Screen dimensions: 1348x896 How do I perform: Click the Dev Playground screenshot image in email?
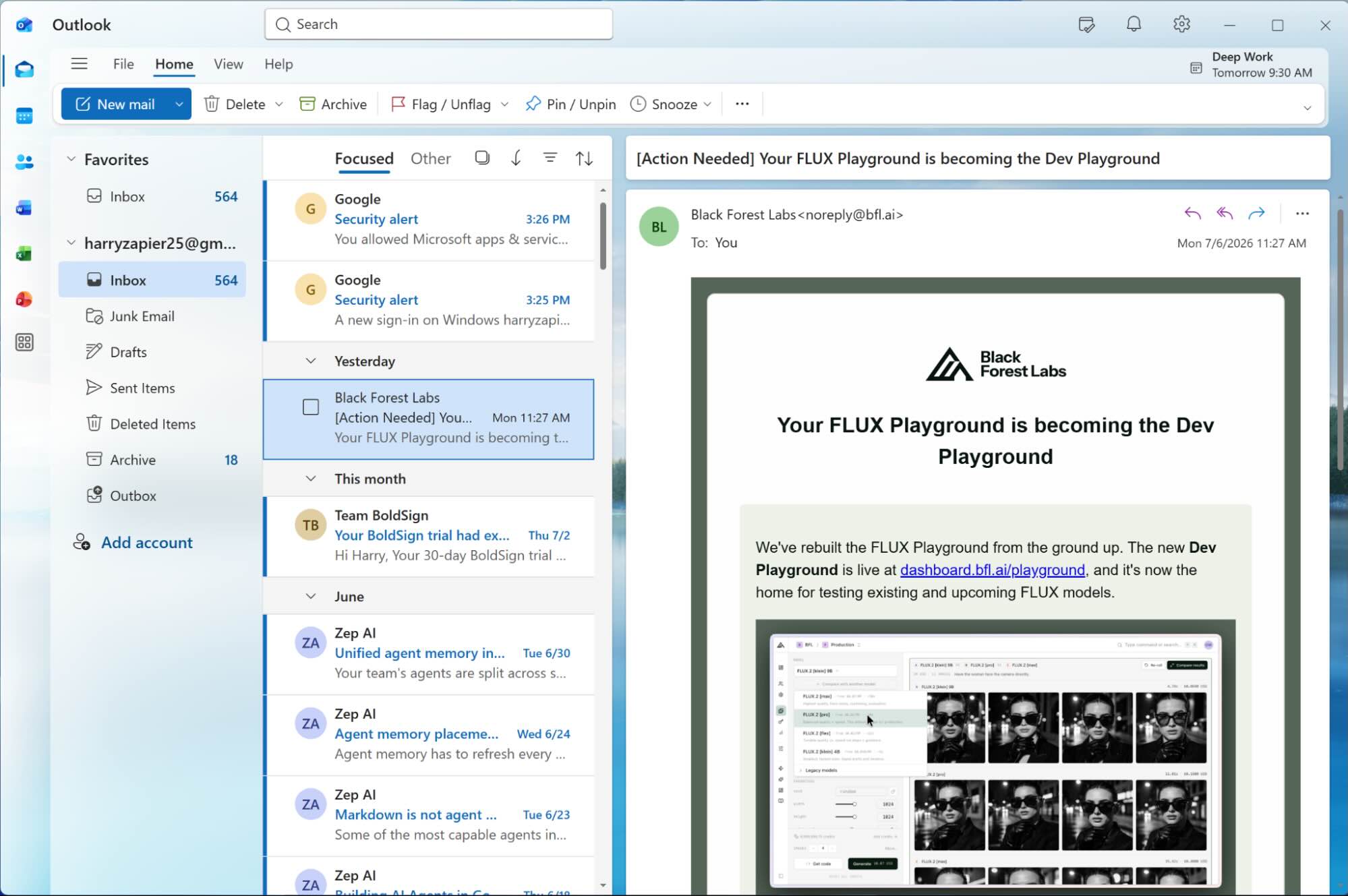995,758
